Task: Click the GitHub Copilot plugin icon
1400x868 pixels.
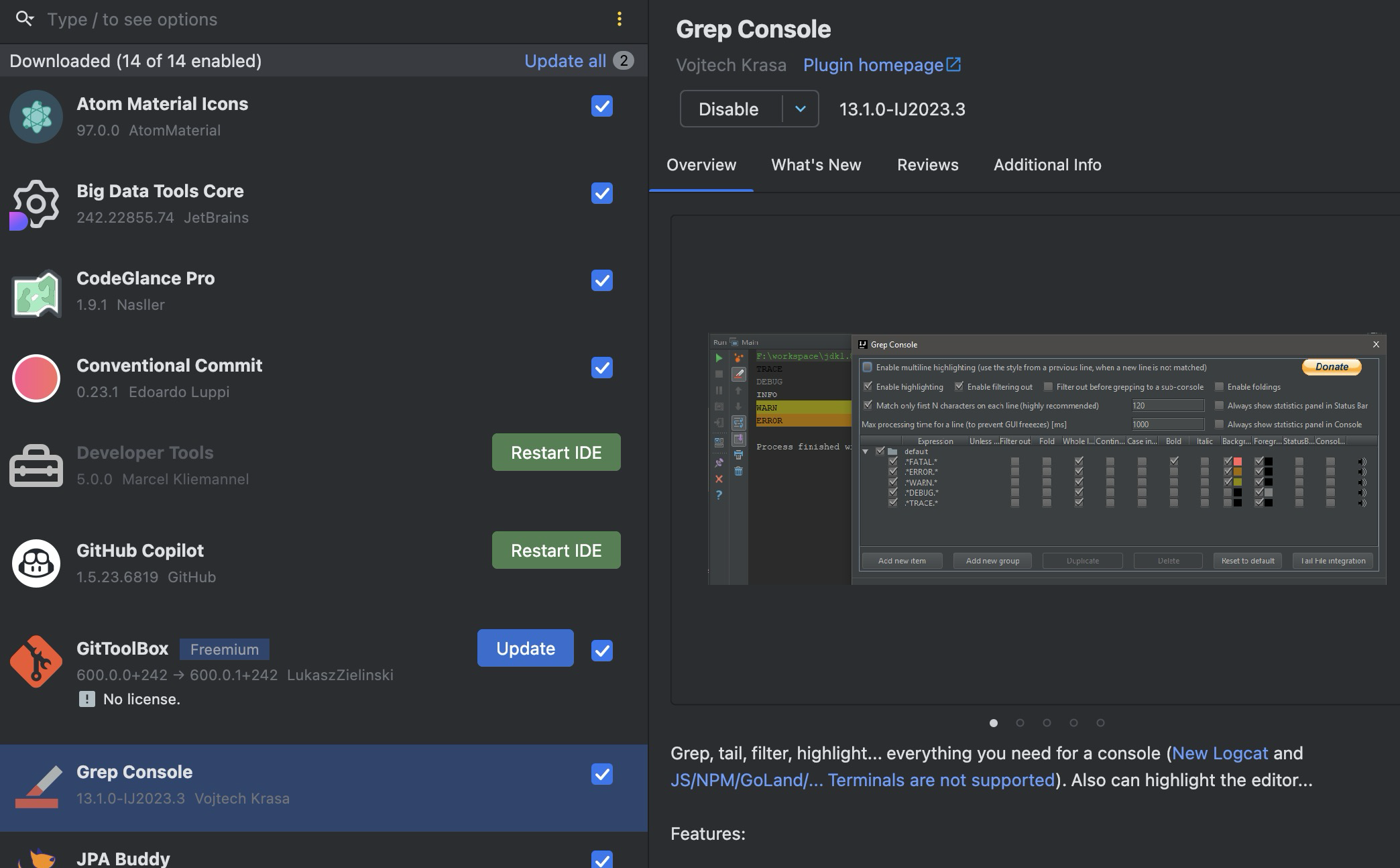Action: [36, 563]
